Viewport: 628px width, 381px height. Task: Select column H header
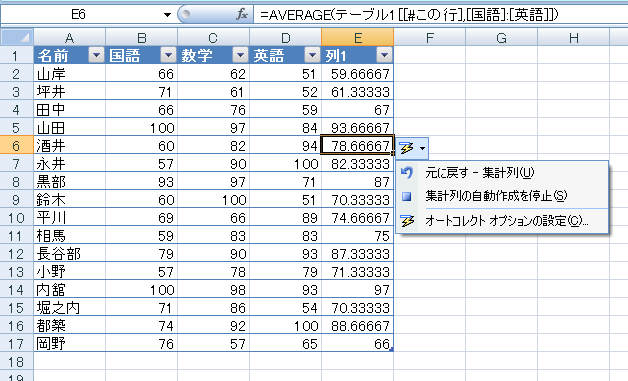[x=574, y=38]
